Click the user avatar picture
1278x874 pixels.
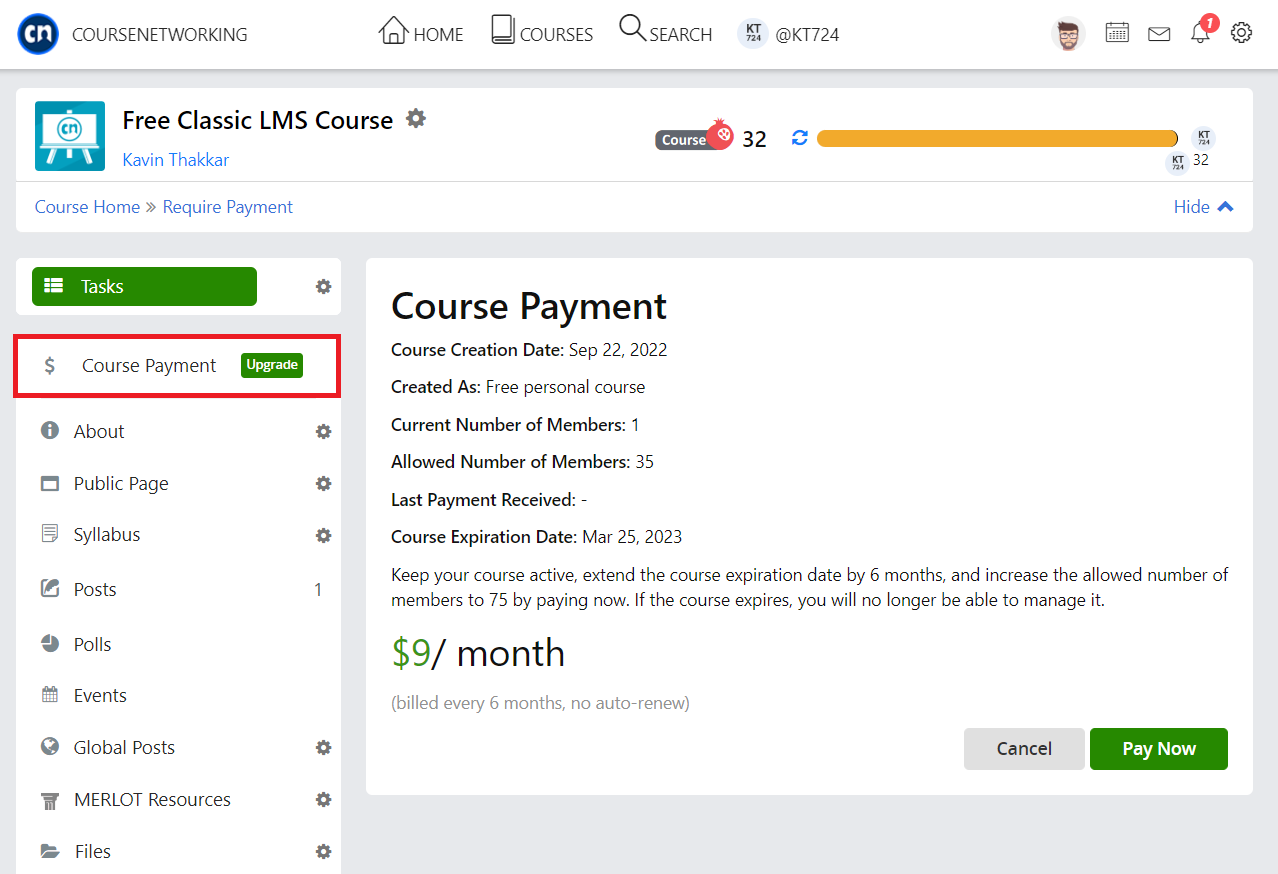1068,34
